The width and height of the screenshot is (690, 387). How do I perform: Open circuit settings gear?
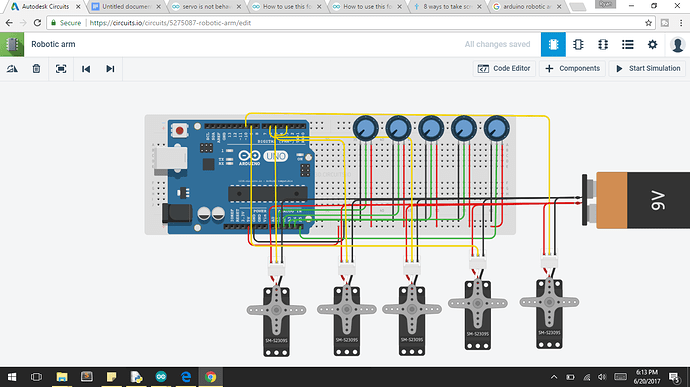[652, 44]
